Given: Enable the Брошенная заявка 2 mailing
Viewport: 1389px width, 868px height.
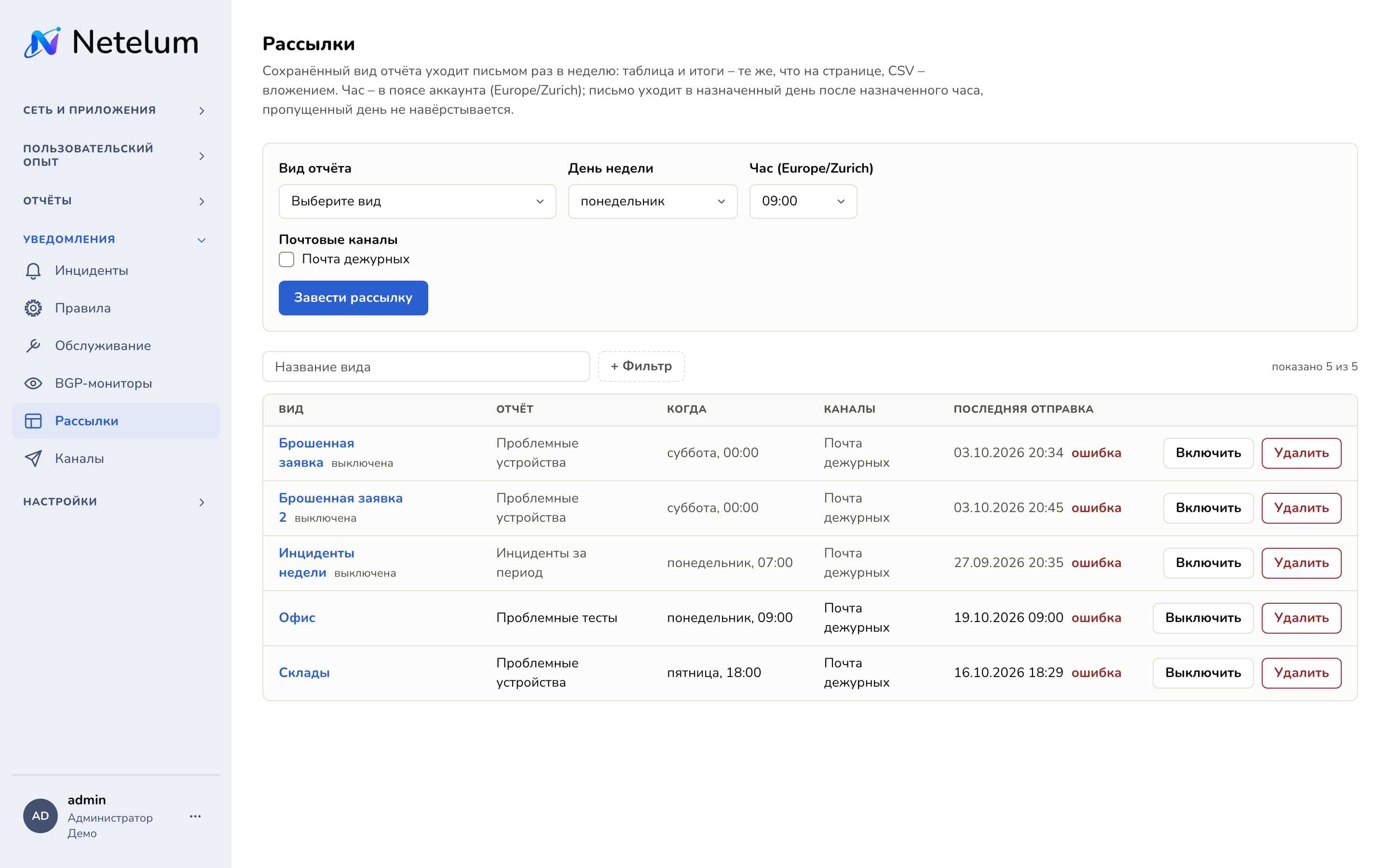Looking at the screenshot, I should point(1208,508).
